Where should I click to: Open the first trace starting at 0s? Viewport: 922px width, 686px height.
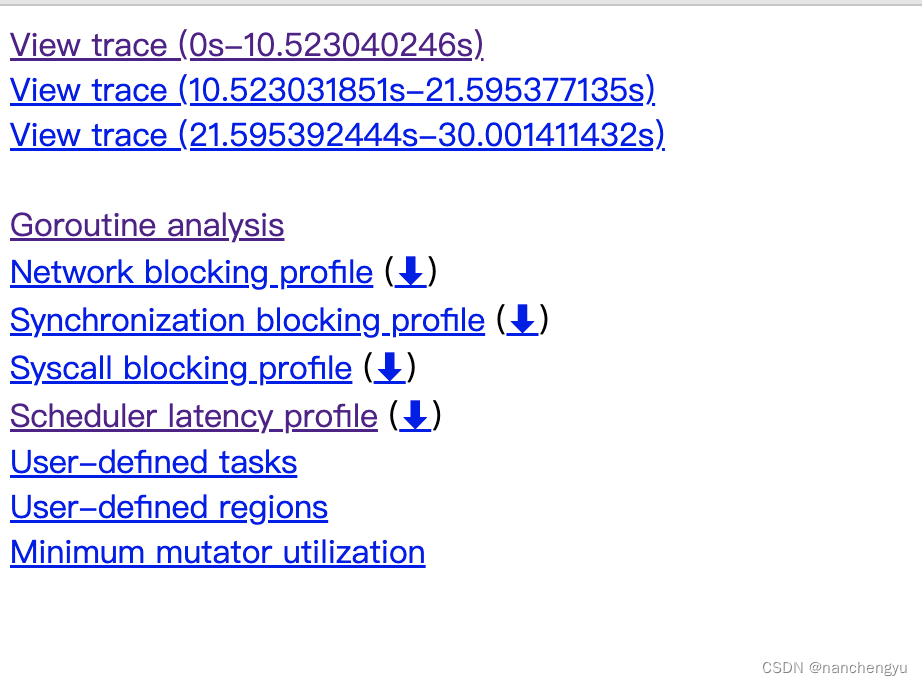click(x=246, y=45)
